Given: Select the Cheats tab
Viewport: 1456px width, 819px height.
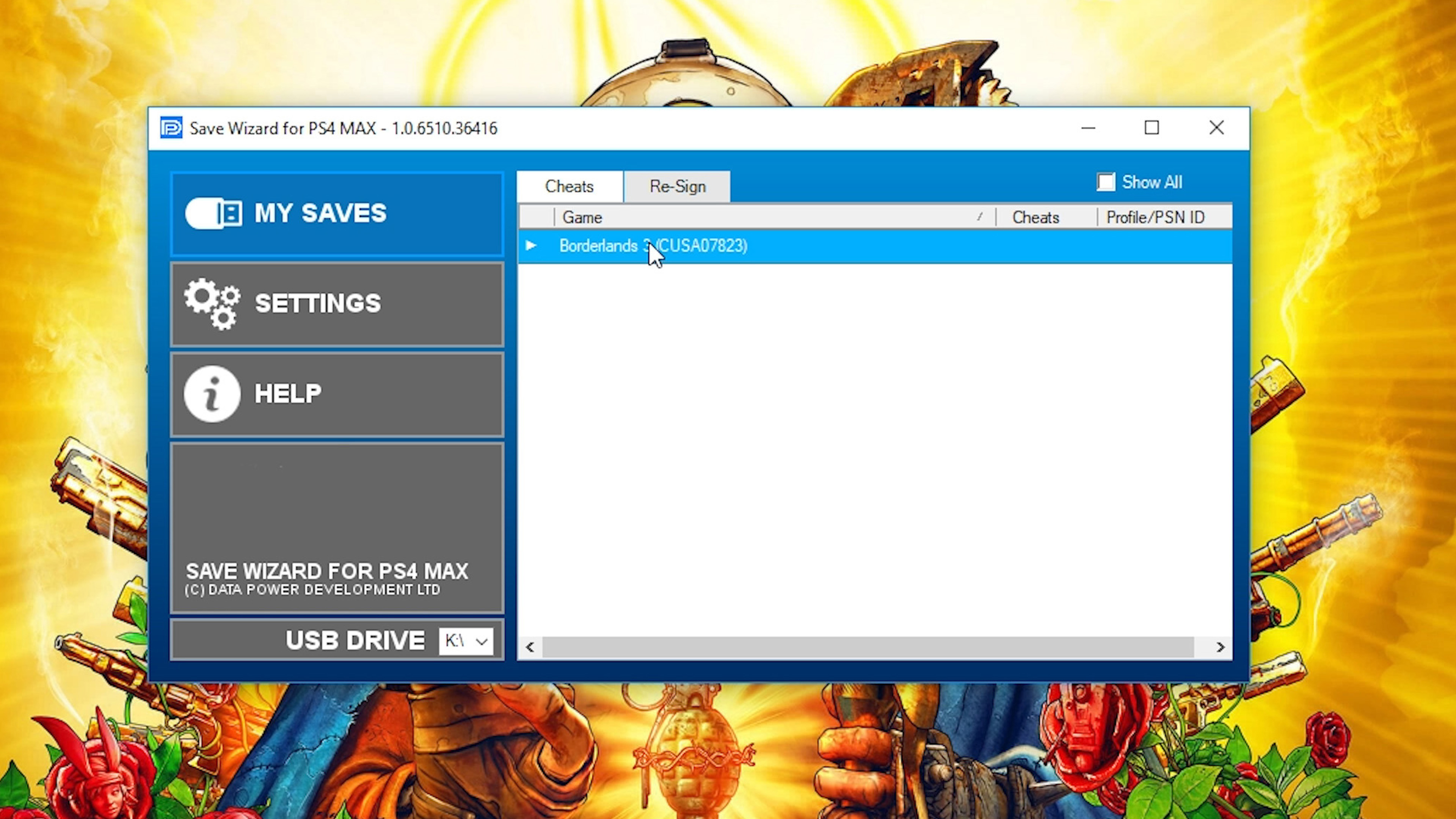Looking at the screenshot, I should coord(569,186).
